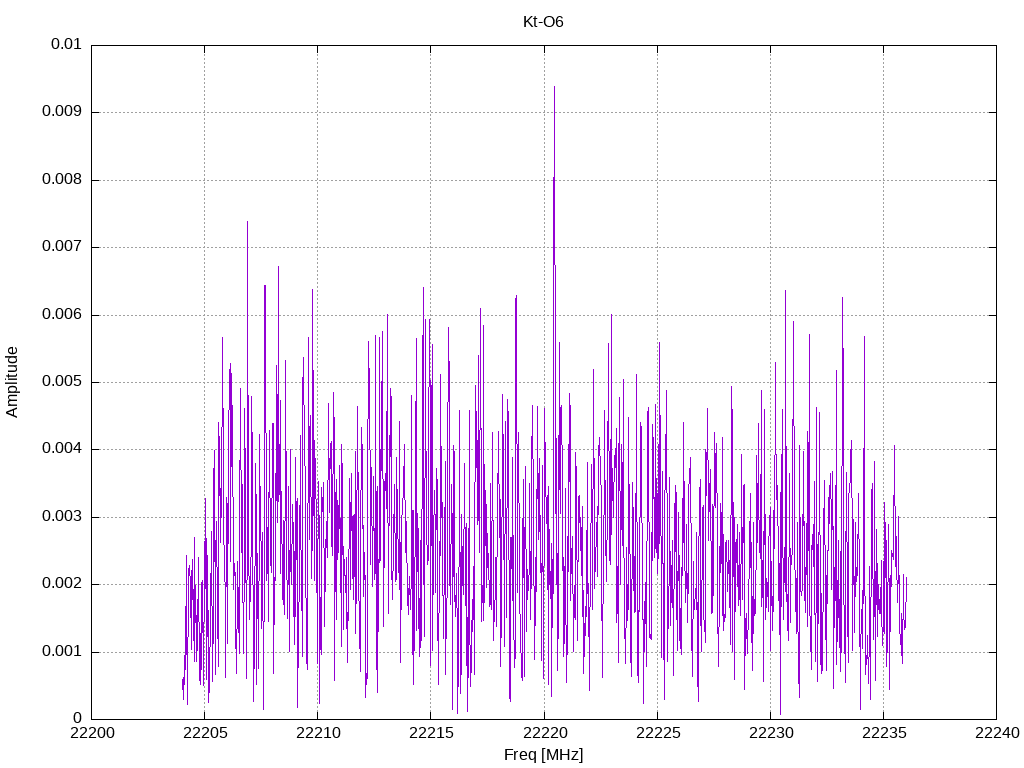Click the 22215 x-axis tick label

click(431, 733)
